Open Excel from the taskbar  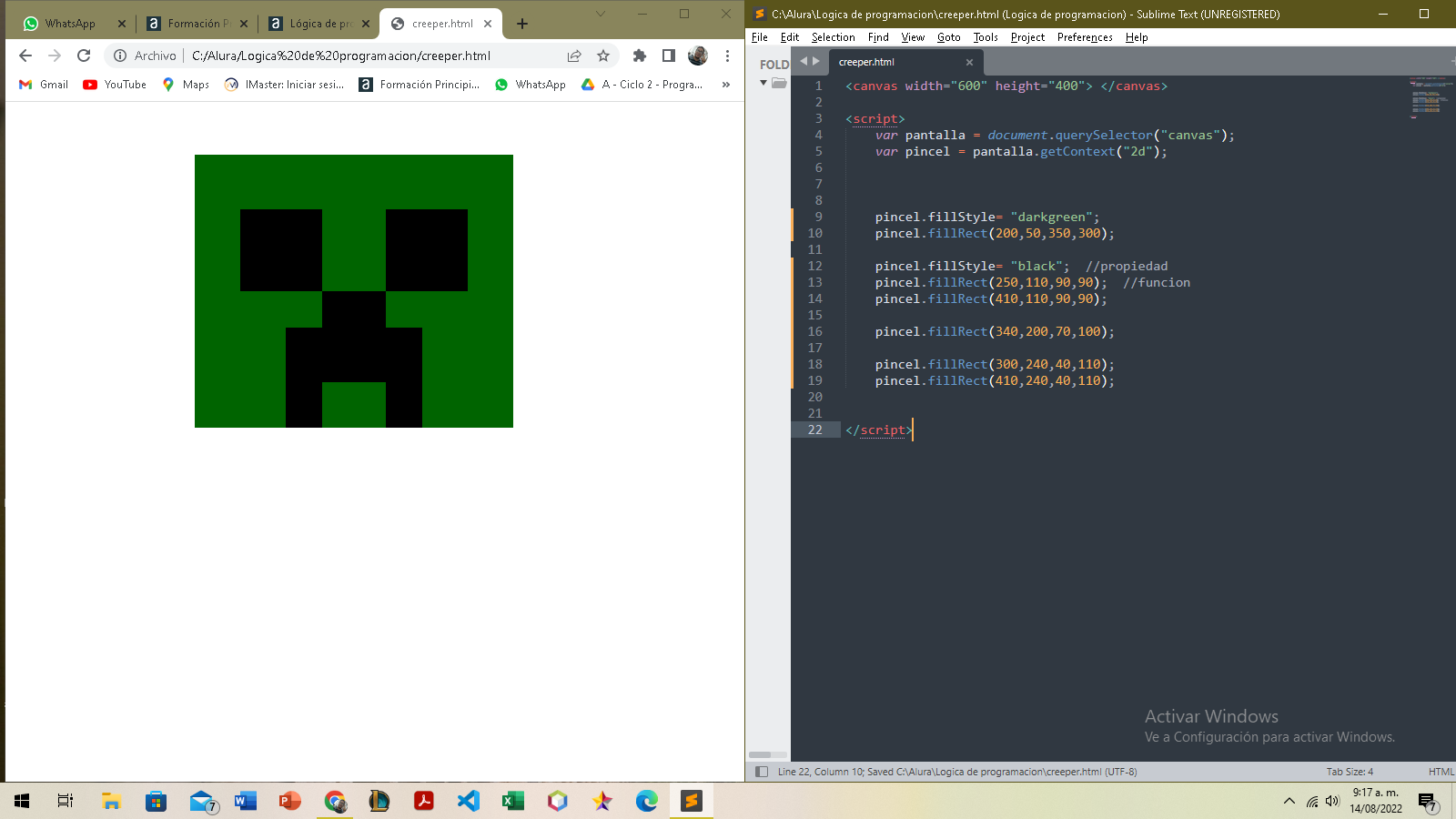point(513,801)
